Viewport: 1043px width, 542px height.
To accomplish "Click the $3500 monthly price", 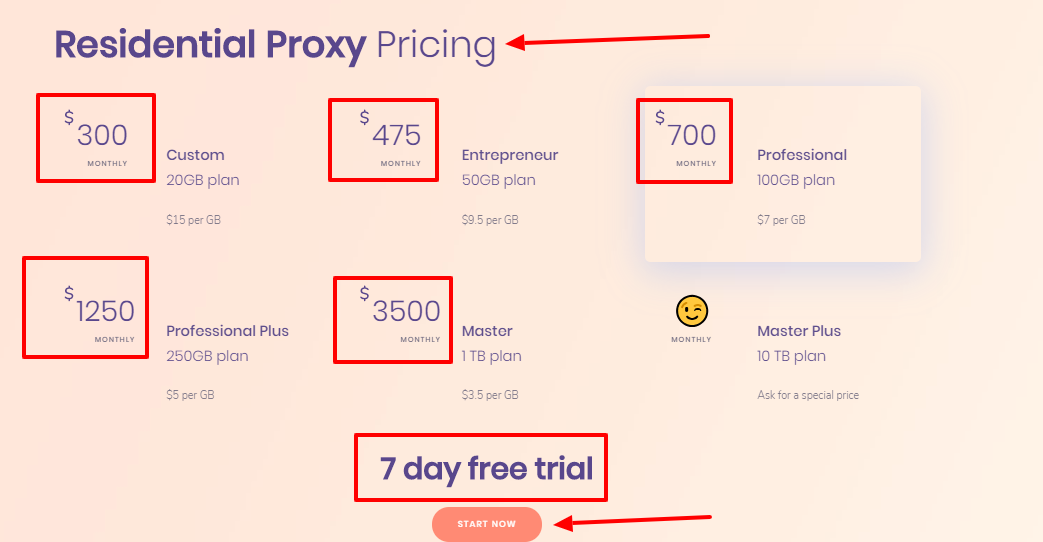I will pos(405,311).
